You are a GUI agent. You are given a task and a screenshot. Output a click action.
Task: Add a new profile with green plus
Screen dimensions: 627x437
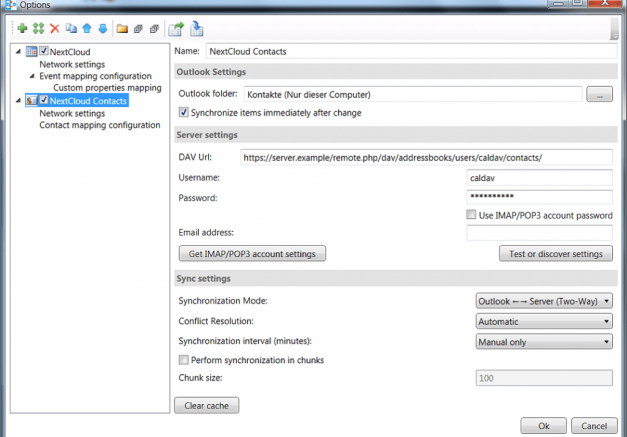[x=22, y=28]
